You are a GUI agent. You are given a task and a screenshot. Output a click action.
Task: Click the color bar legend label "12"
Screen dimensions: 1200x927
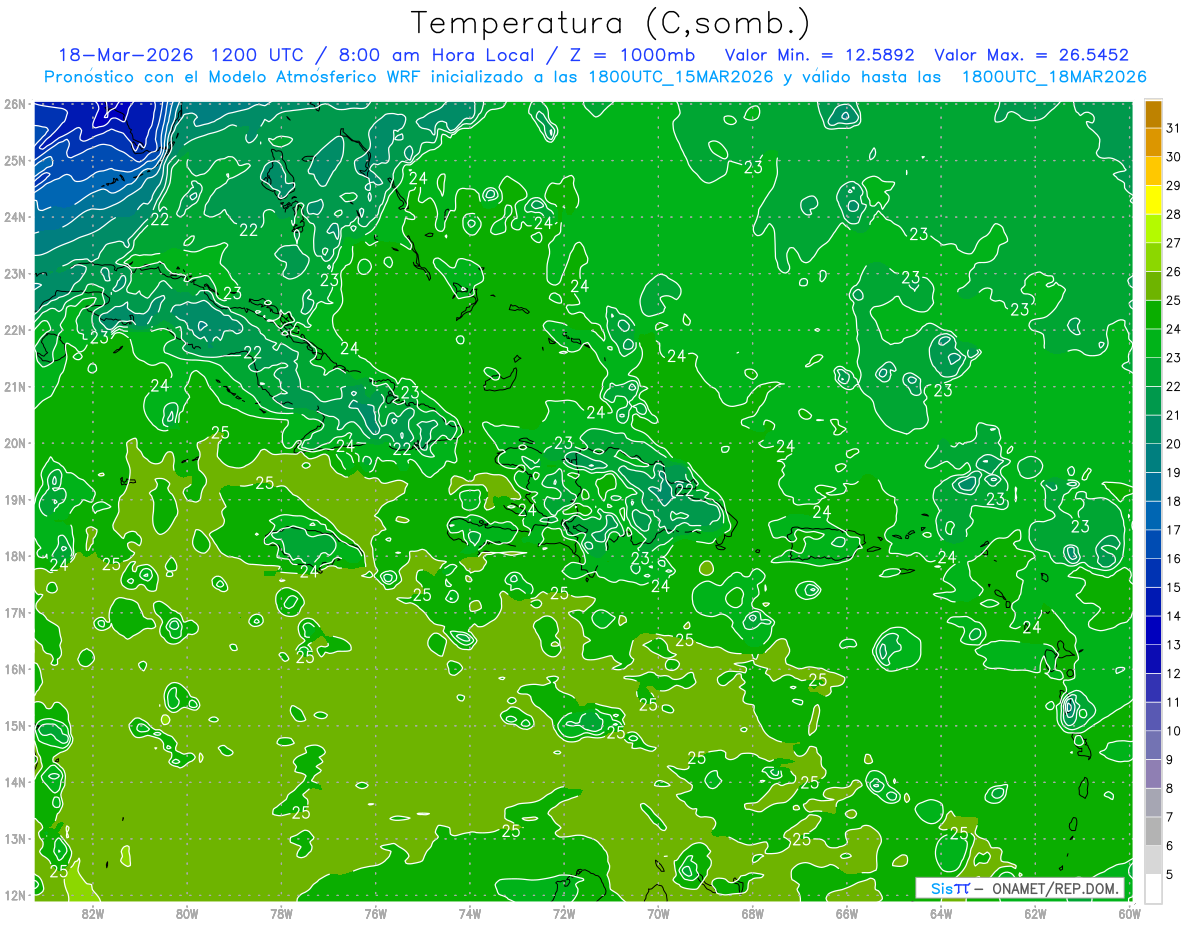(1174, 674)
